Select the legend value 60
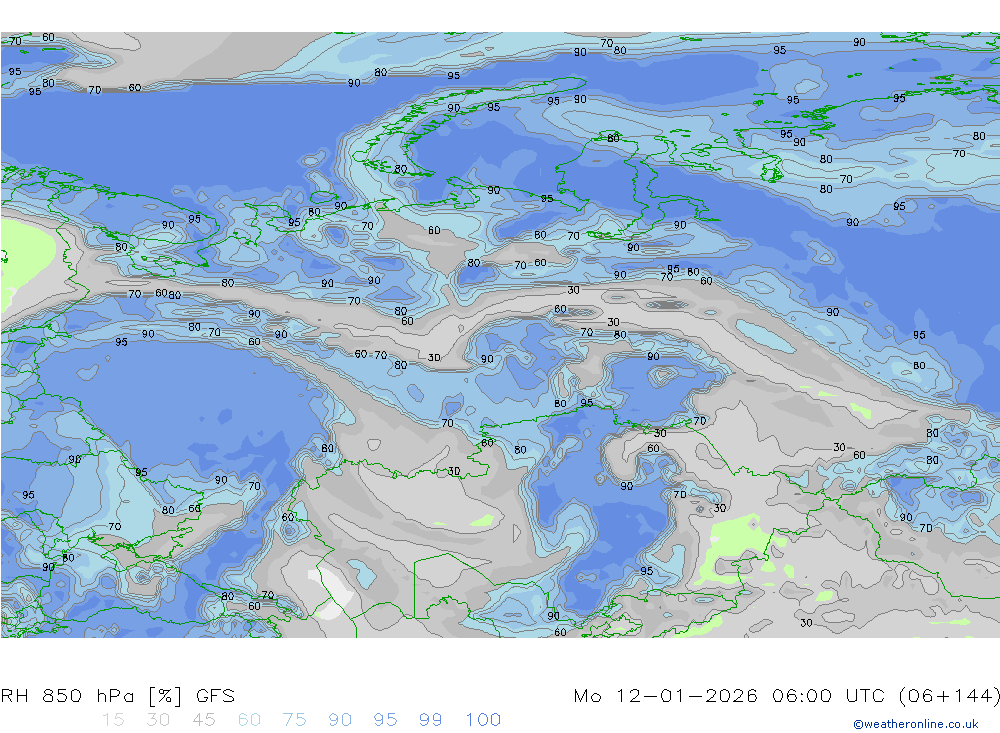Screen dimensions: 1000x733 [x=249, y=720]
